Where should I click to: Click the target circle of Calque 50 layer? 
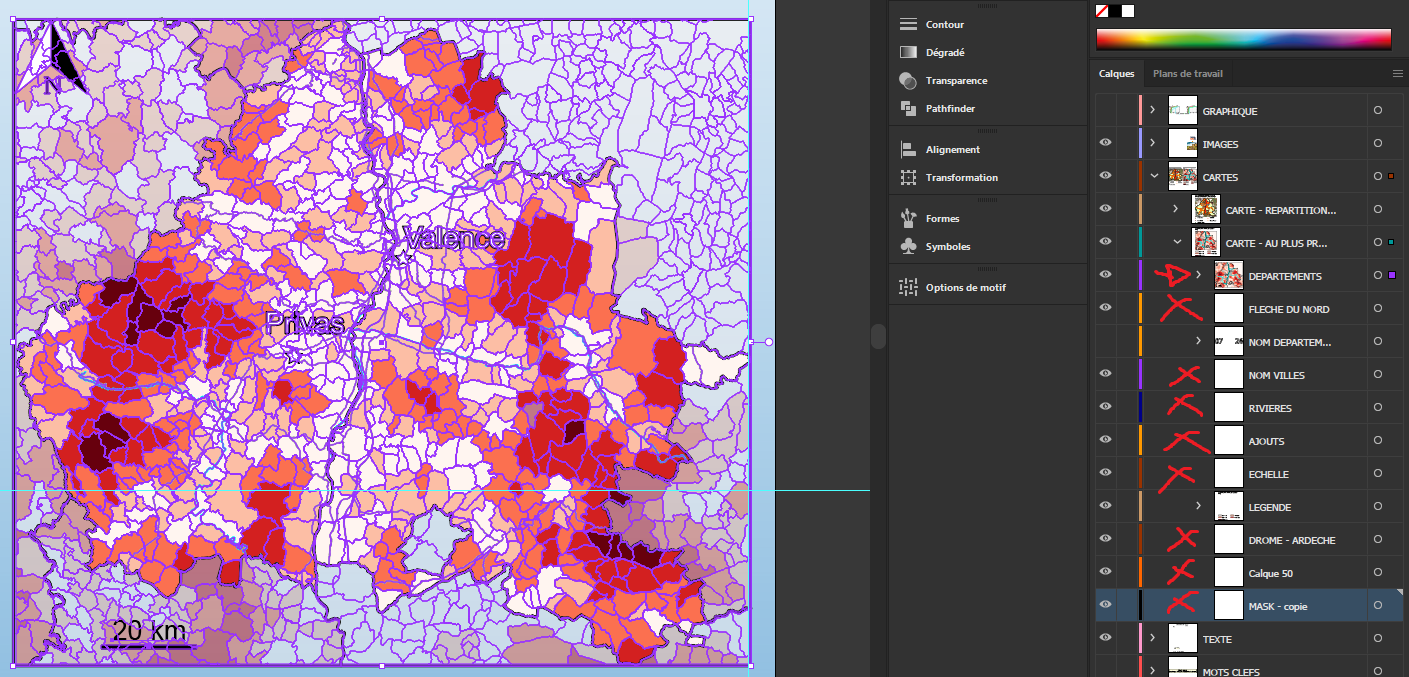click(1378, 573)
